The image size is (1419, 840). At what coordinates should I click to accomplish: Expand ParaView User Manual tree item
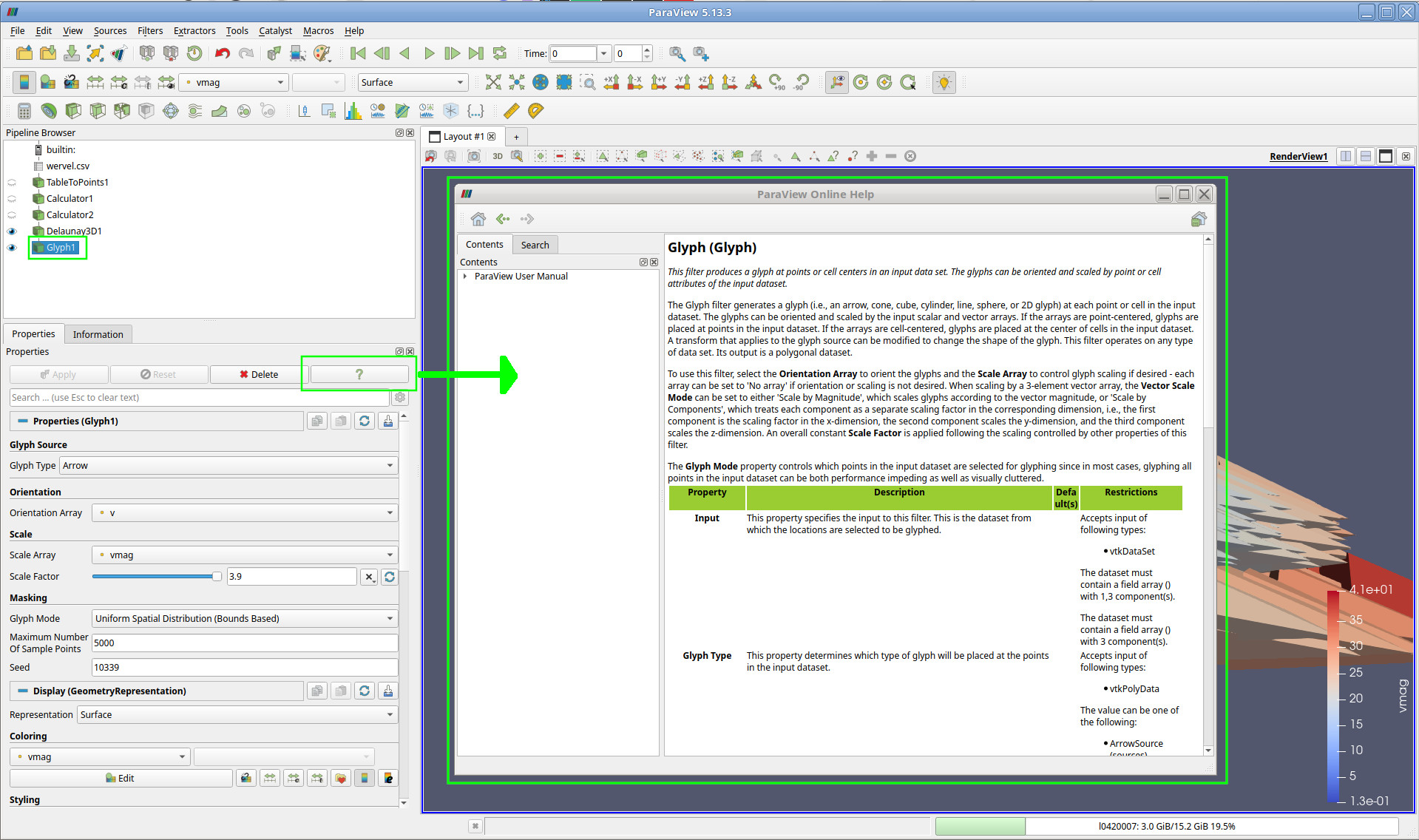(465, 277)
